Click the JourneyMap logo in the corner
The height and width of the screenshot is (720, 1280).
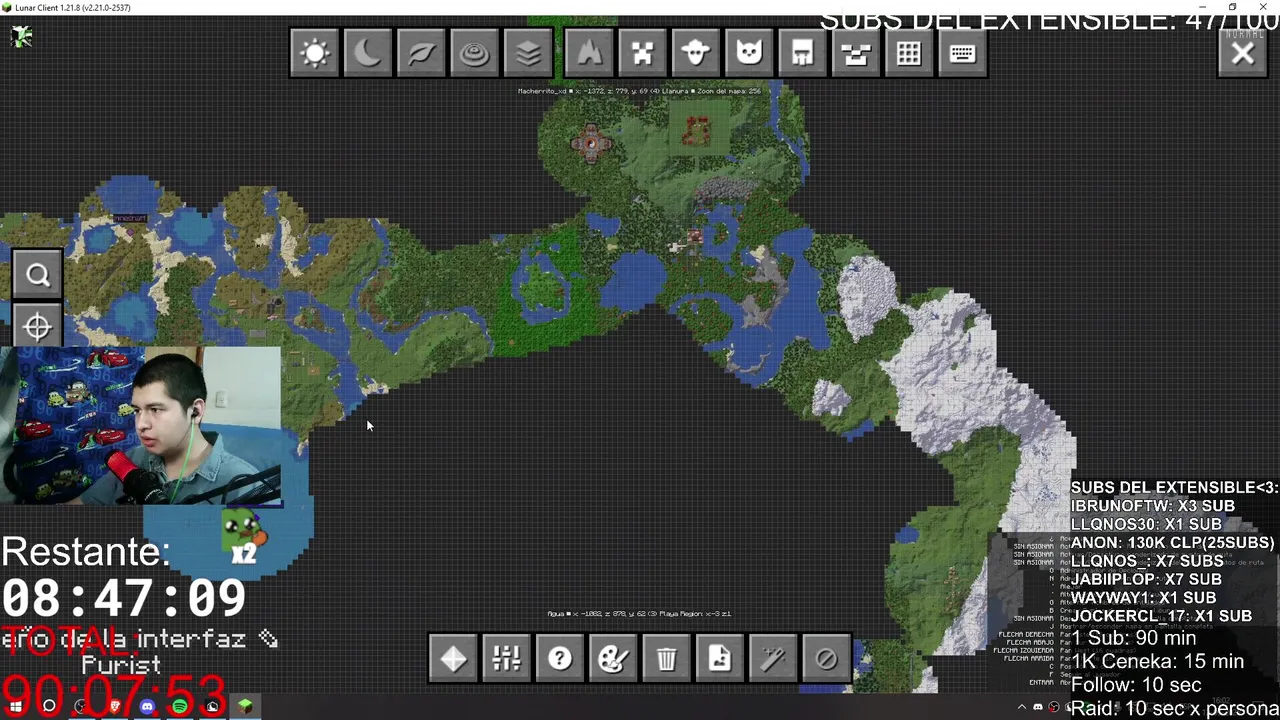pos(21,36)
